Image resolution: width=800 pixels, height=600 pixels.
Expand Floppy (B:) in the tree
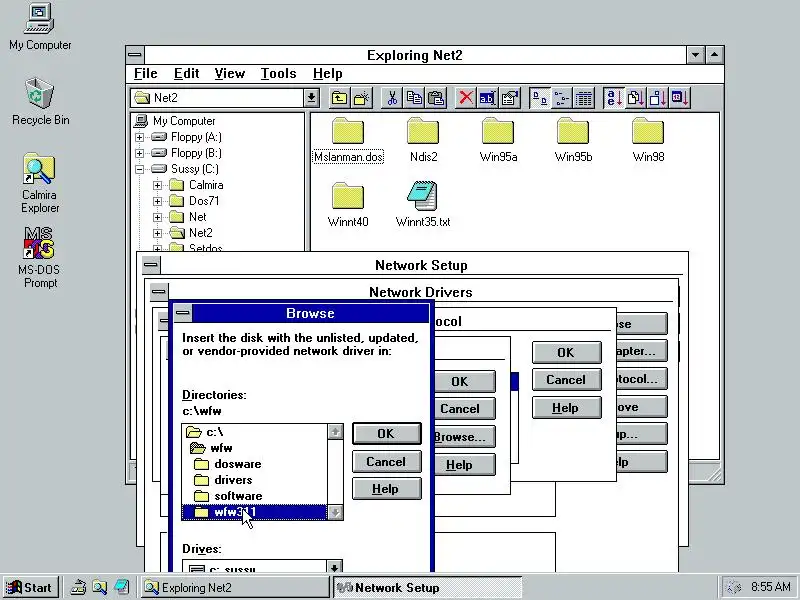(x=139, y=153)
